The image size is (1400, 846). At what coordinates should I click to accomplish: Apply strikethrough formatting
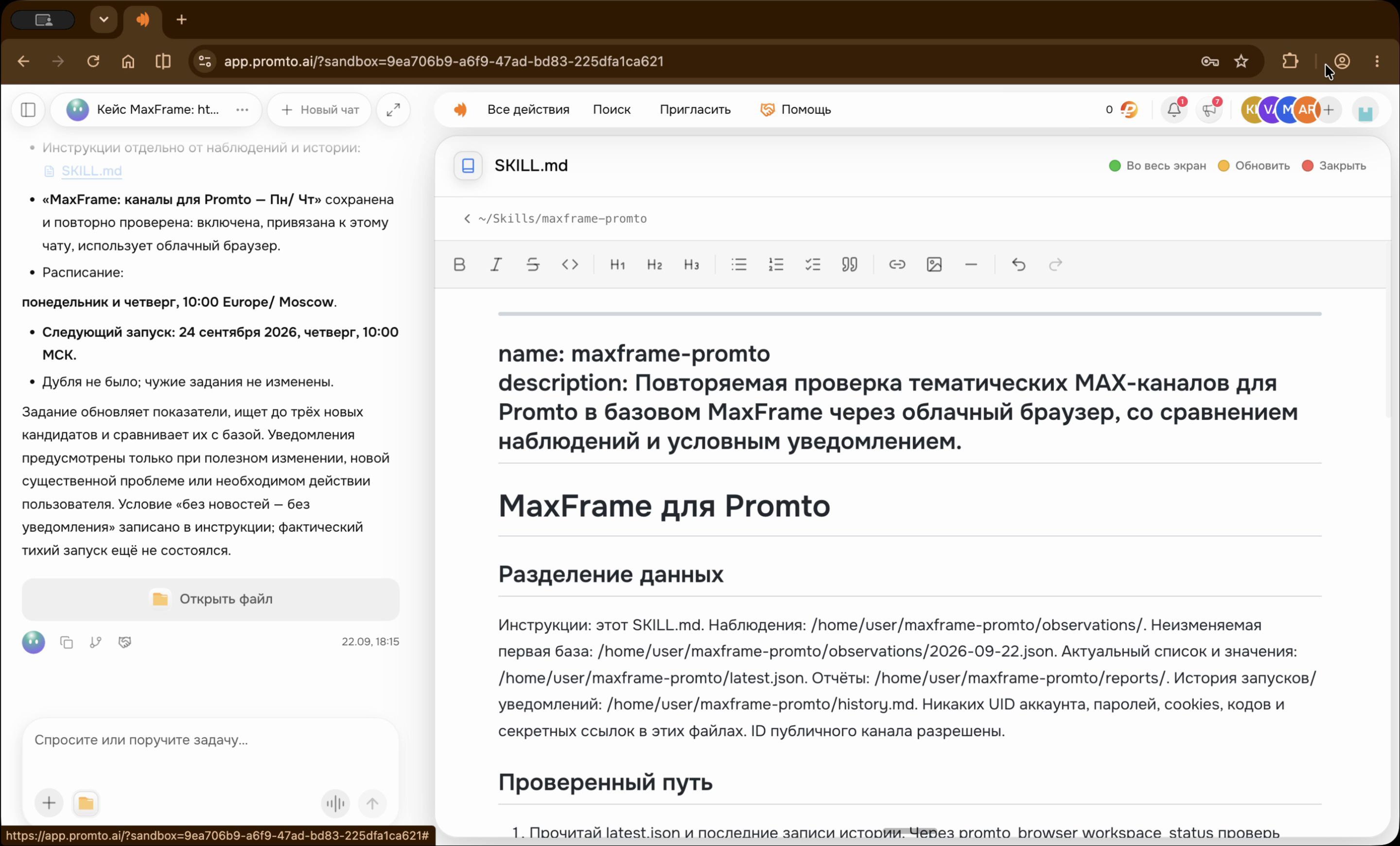coord(532,264)
